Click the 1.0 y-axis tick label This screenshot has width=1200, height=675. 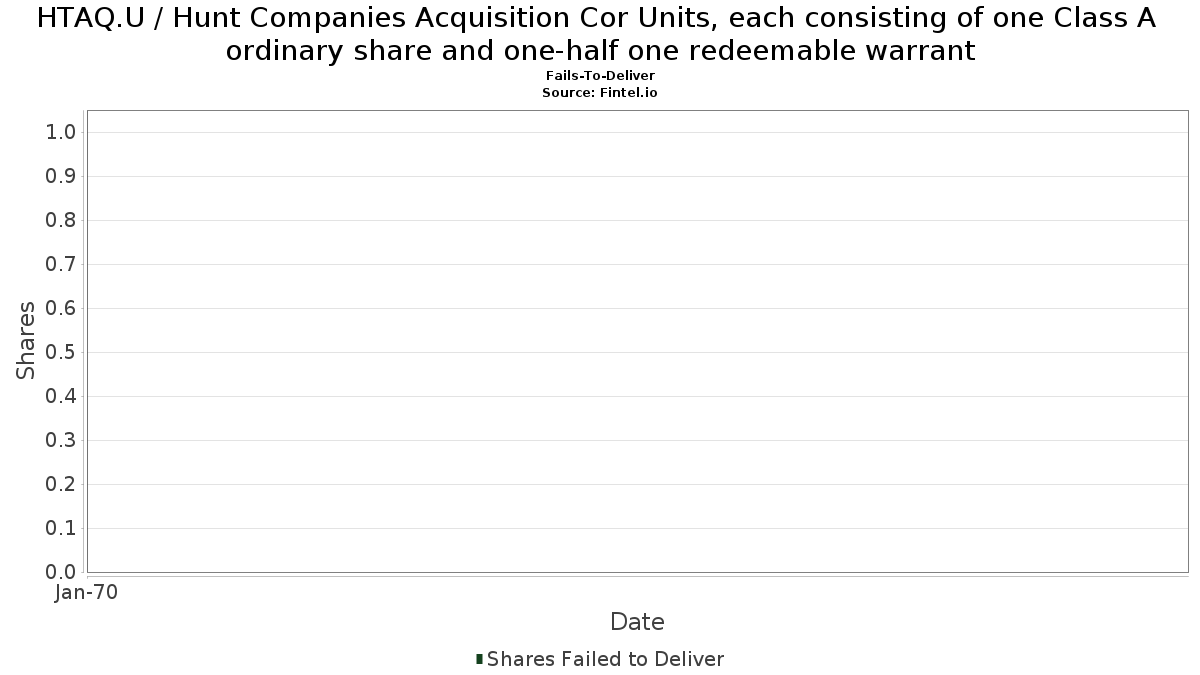click(x=62, y=132)
